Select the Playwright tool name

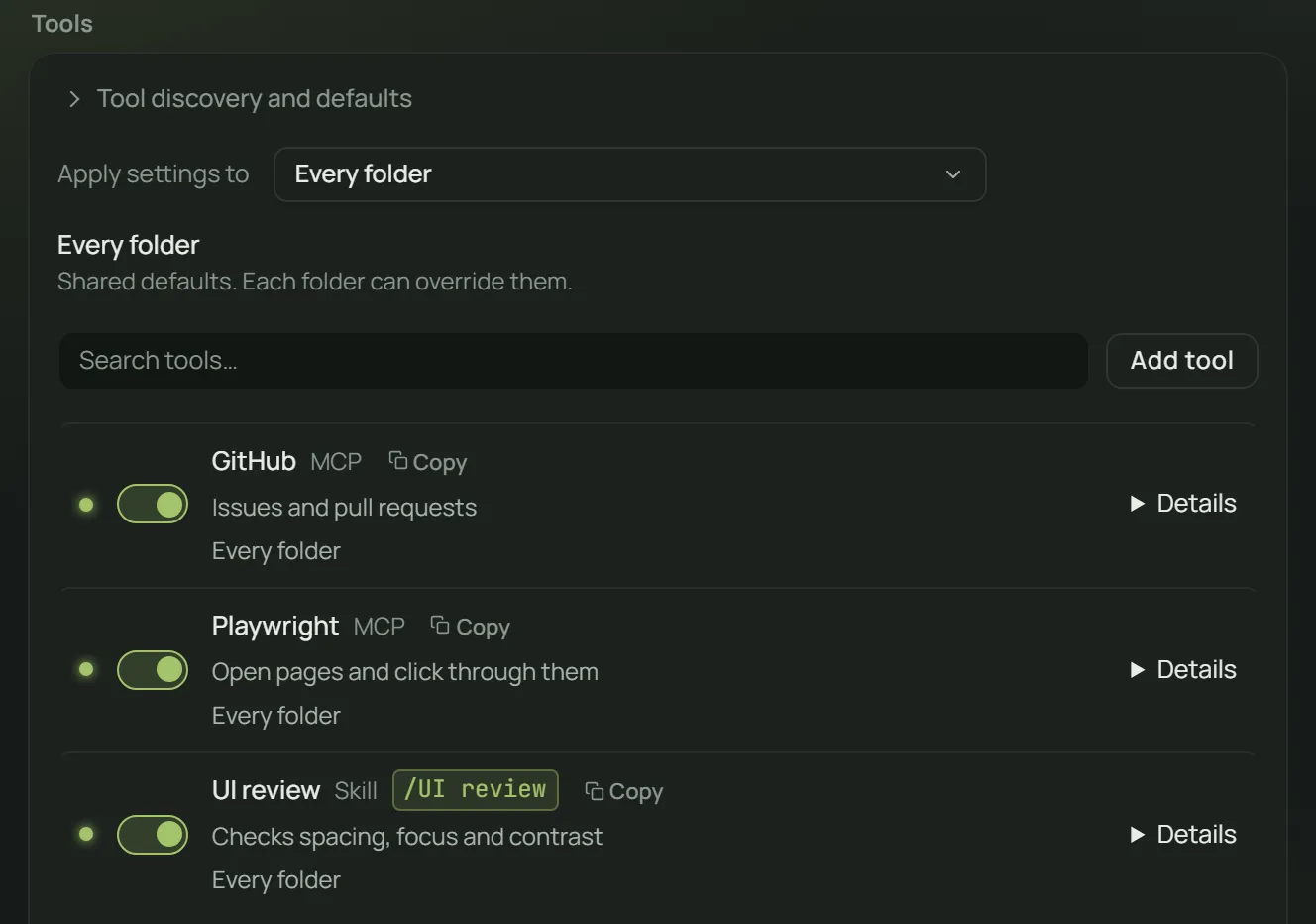tap(275, 627)
